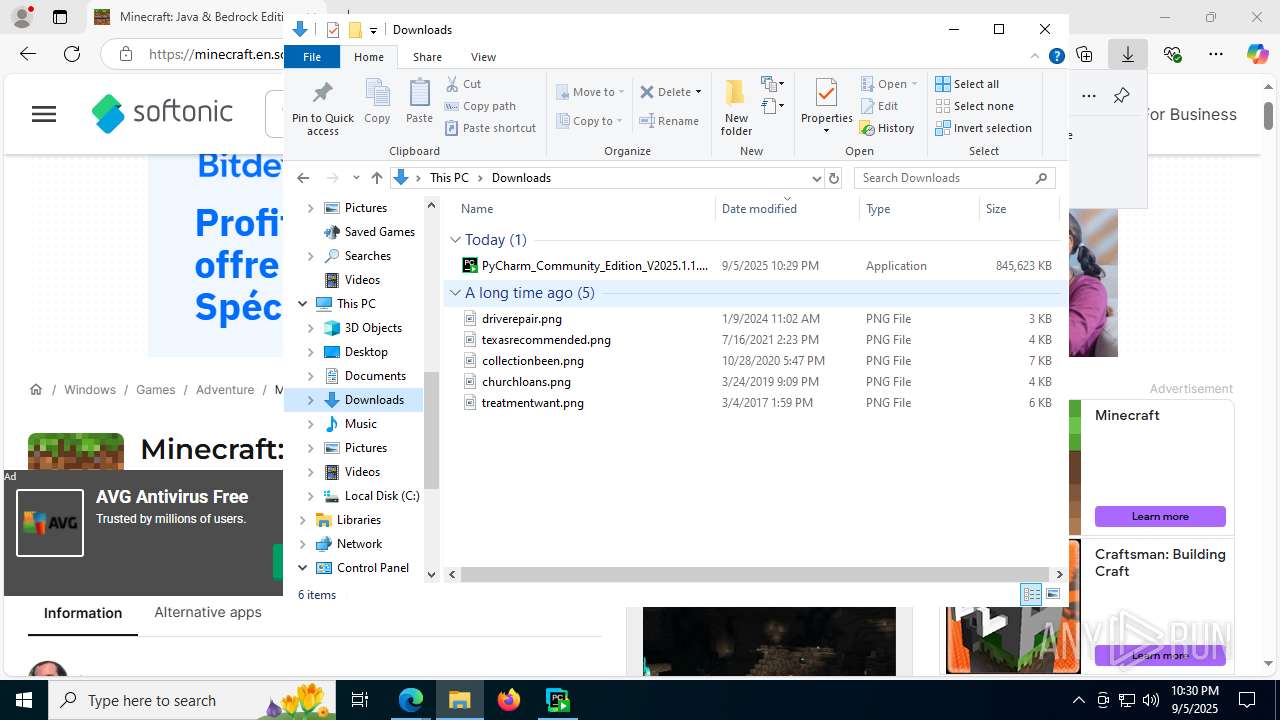Viewport: 1280px width, 720px height.
Task: Open Copilot icon in Edge
Action: (1257, 54)
